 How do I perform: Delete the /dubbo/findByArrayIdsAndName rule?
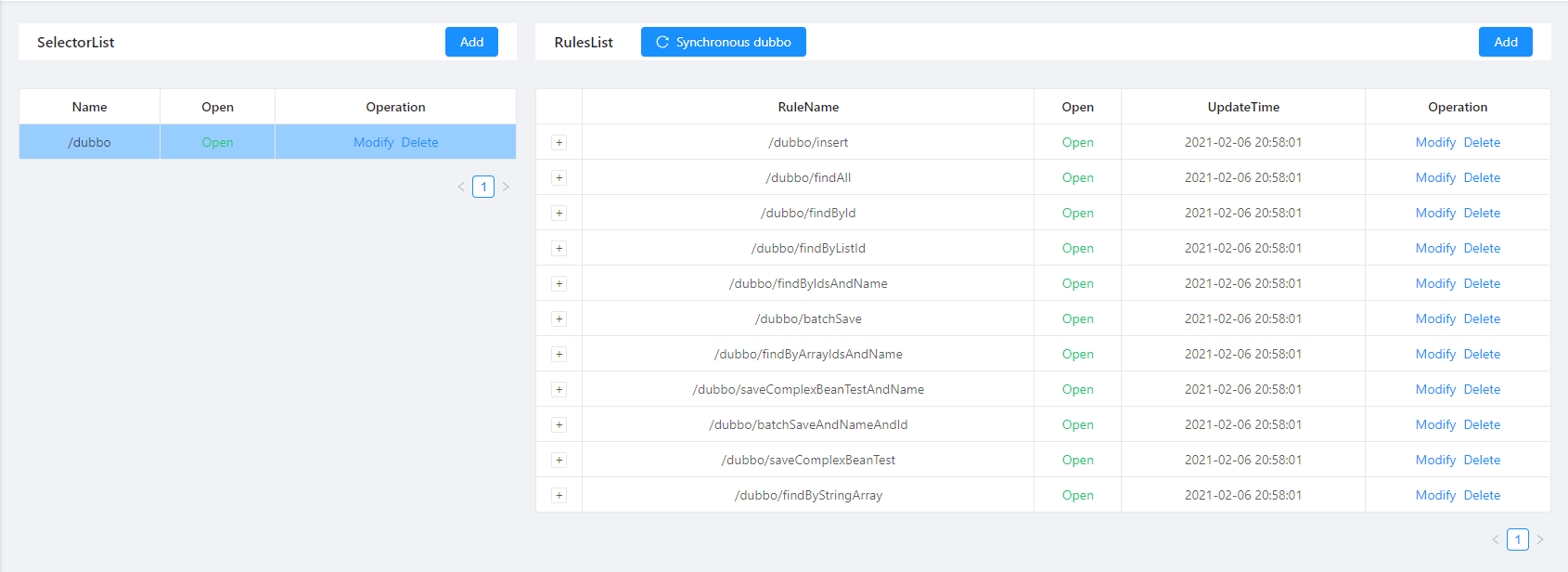(x=1482, y=354)
